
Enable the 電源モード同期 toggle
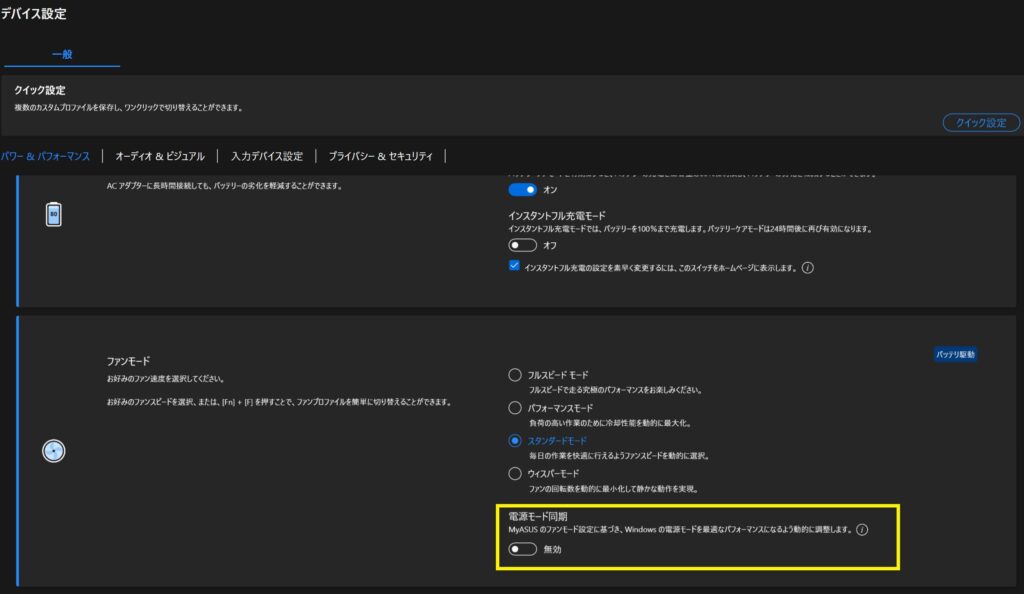click(x=521, y=549)
